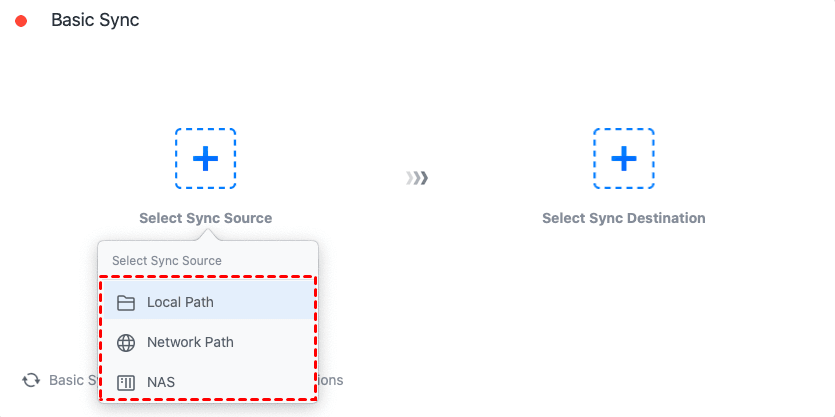Click the plus icon for sync destination

coord(623,158)
